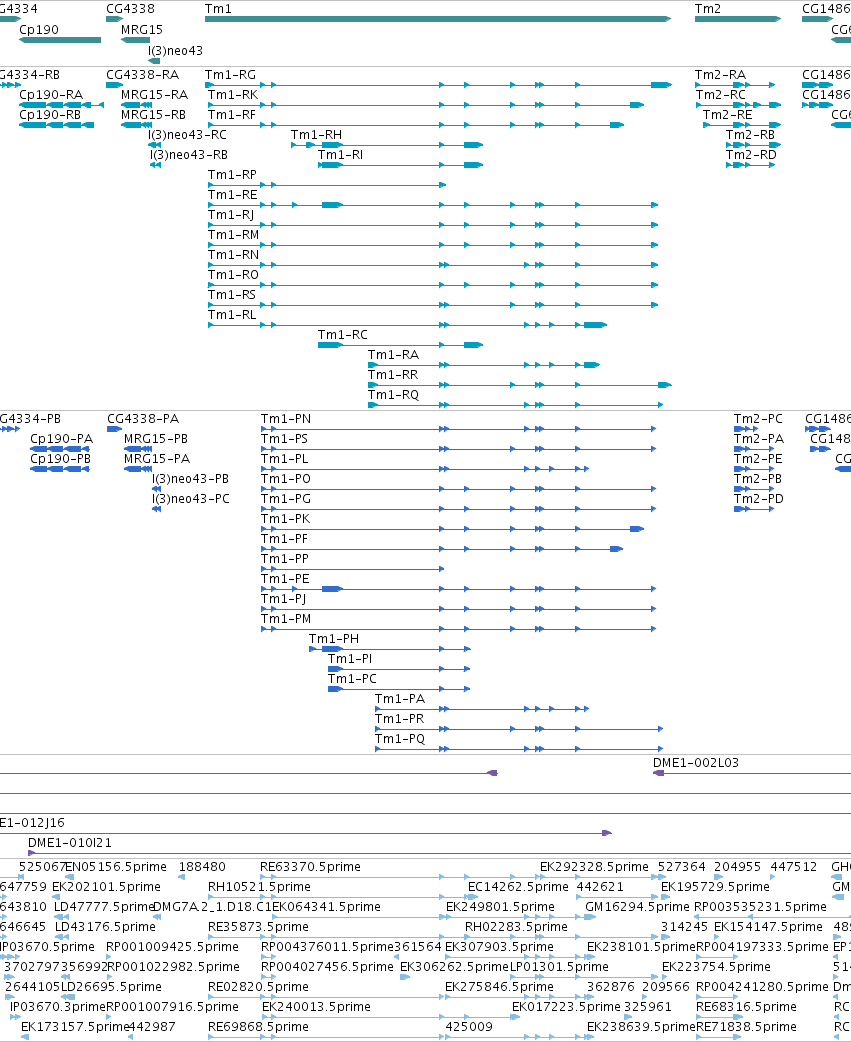Select transcript Tm1-RR

click(x=520, y=384)
